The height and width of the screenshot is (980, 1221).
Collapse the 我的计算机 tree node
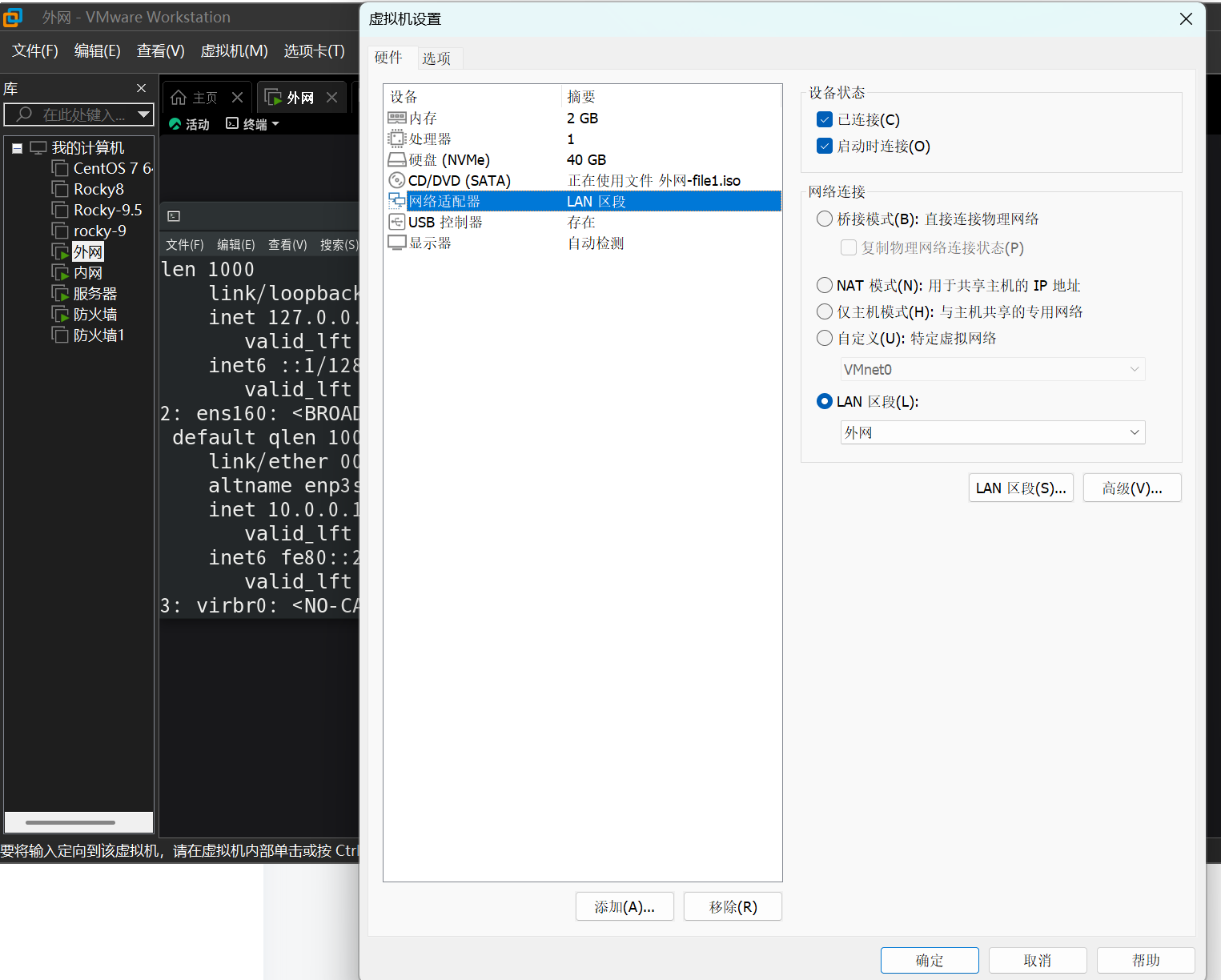pos(17,148)
